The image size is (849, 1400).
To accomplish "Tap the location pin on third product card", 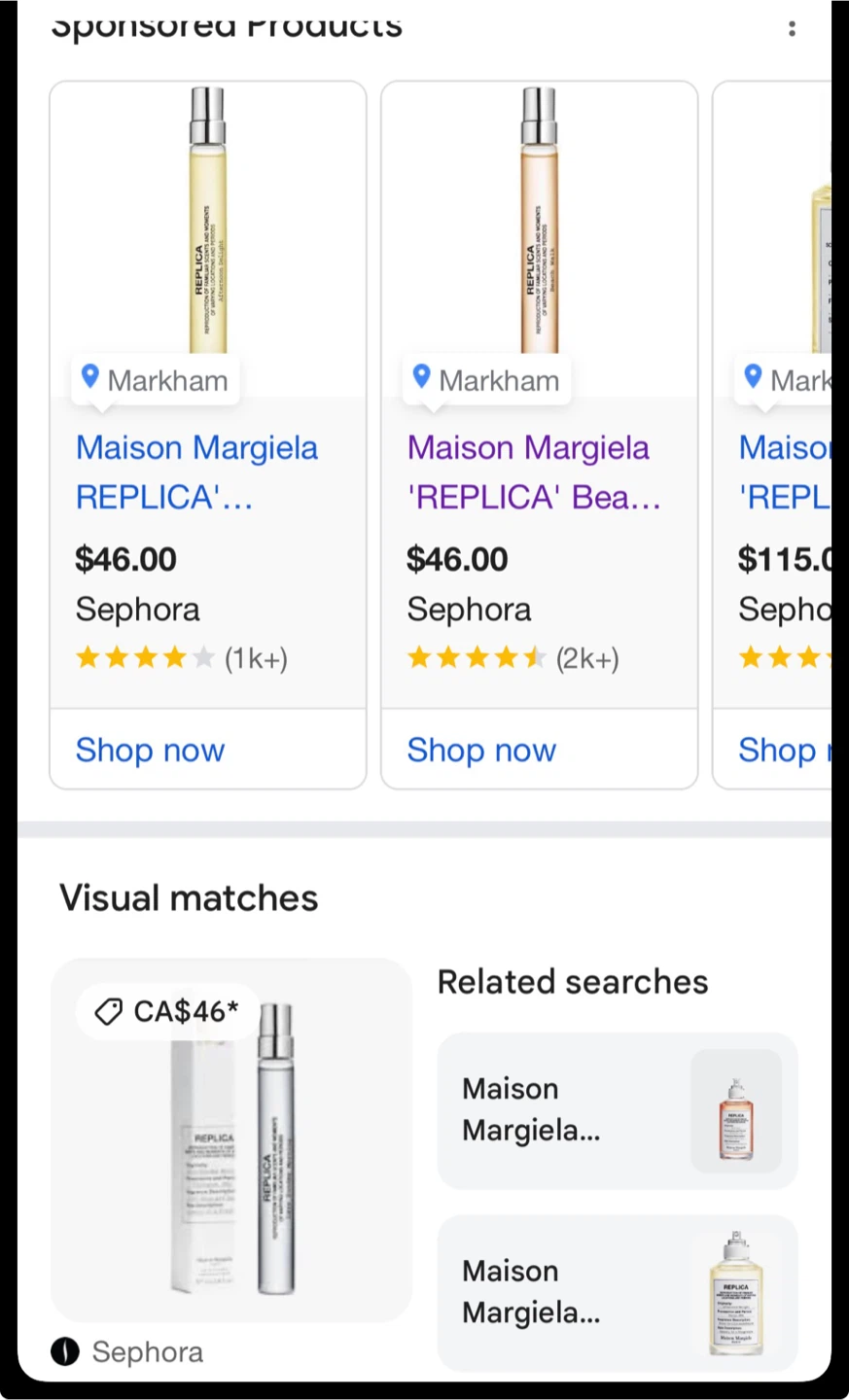I will [753, 377].
